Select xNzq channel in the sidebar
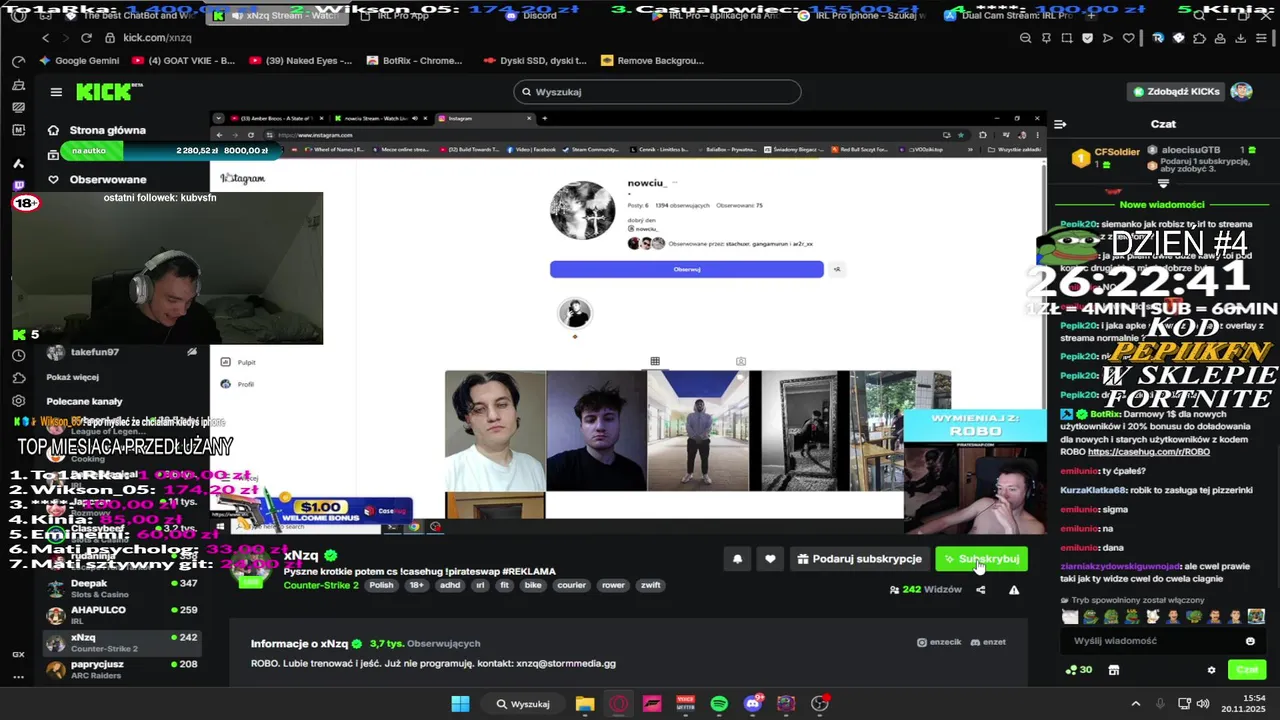Viewport: 1280px width, 720px height. click(123, 642)
